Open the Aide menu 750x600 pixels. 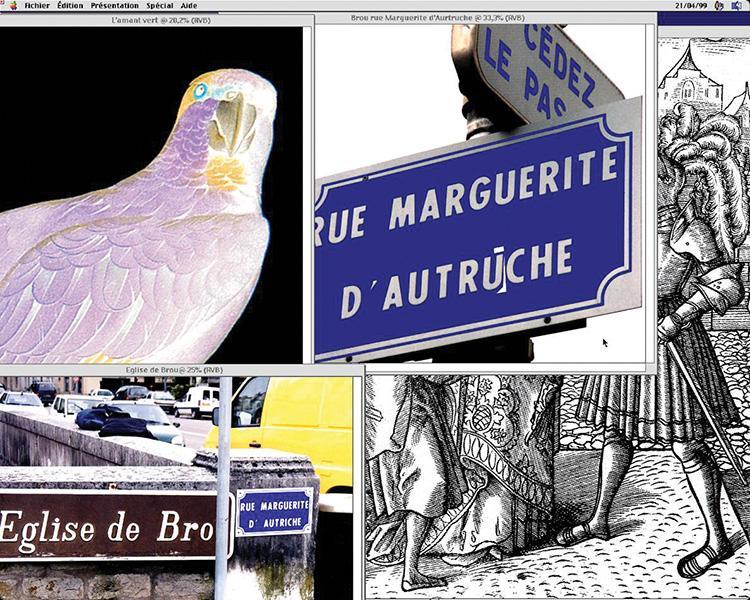[x=188, y=5]
